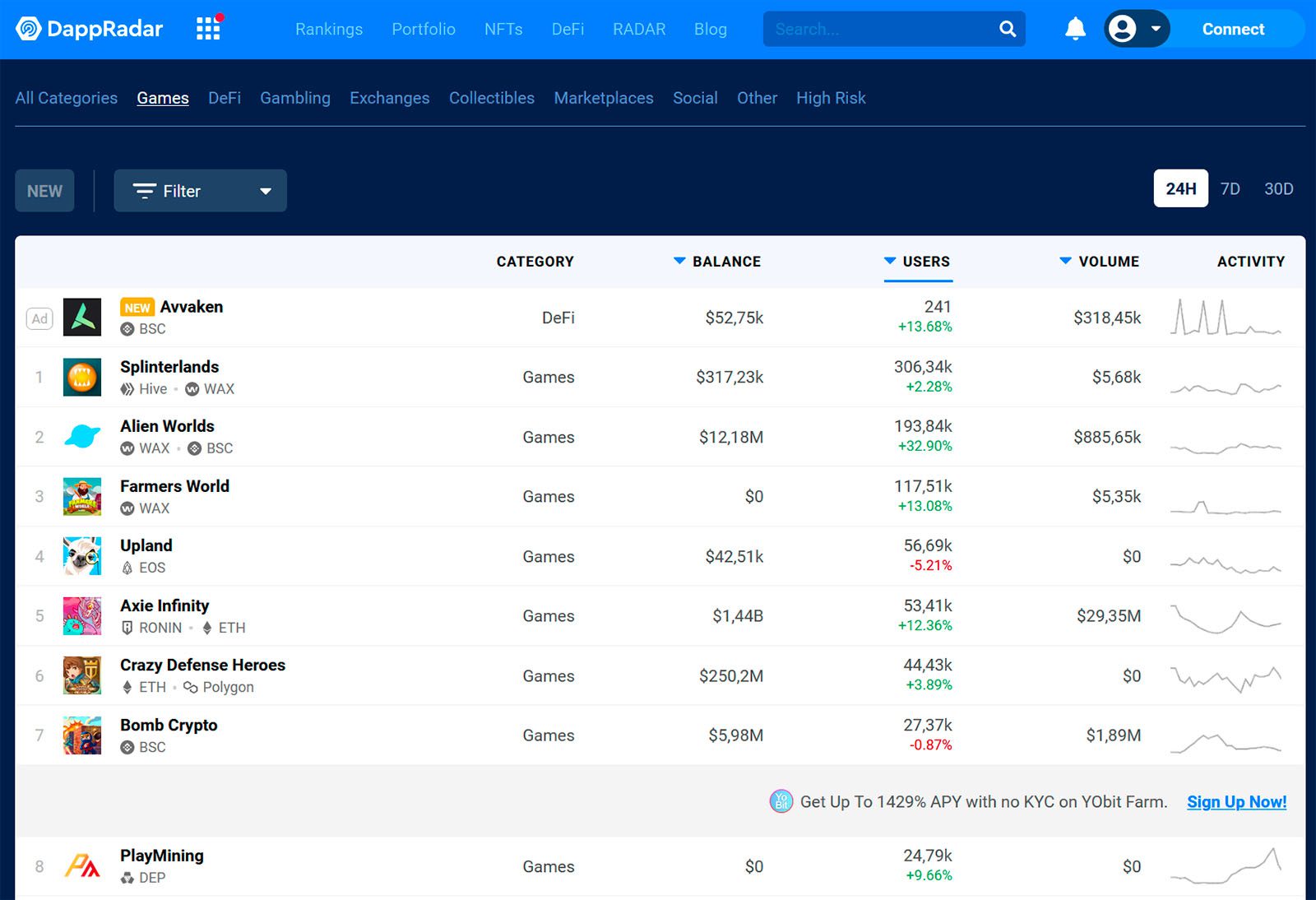Click the DappRadar logo
Screen dimensions: 1316x900
89,29
